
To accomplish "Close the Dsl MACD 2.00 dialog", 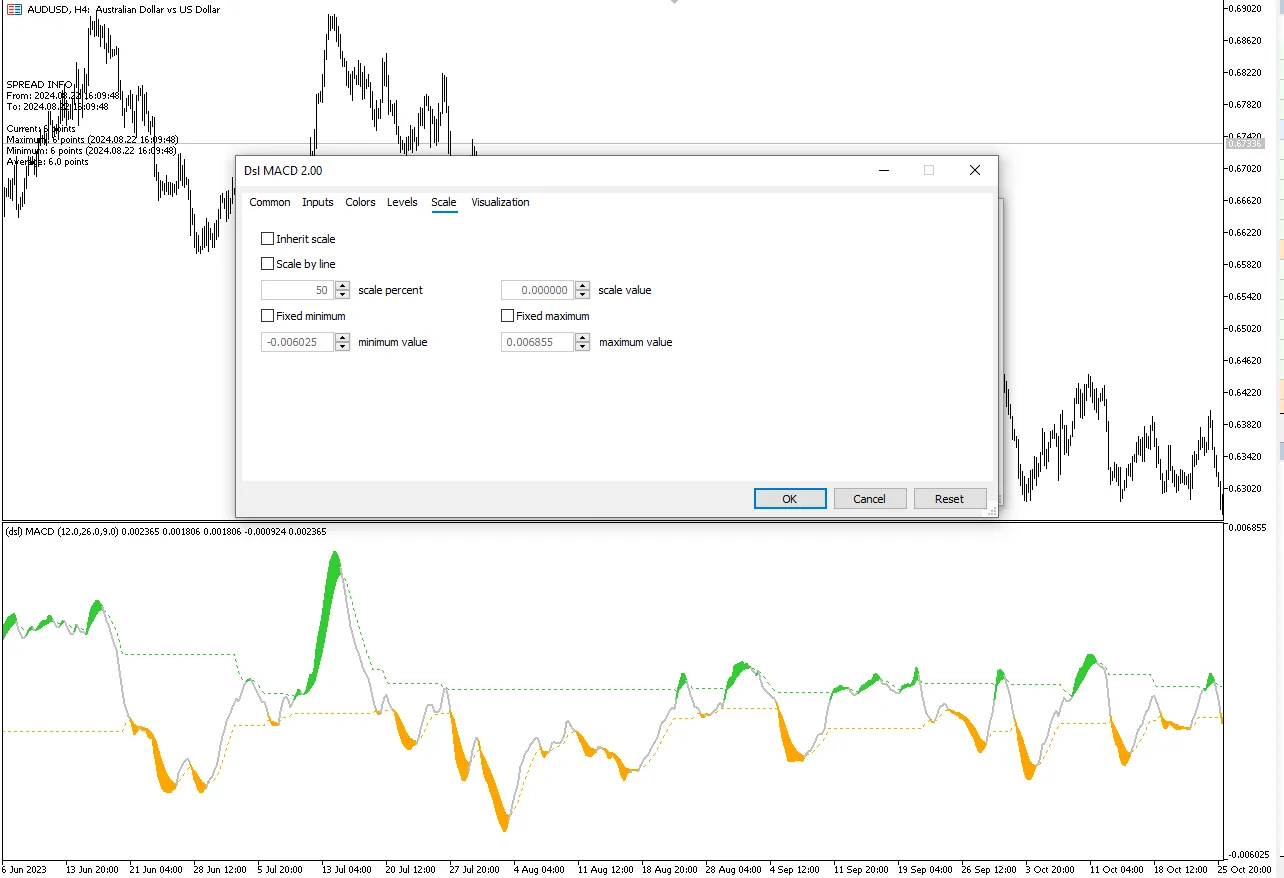I will (974, 171).
